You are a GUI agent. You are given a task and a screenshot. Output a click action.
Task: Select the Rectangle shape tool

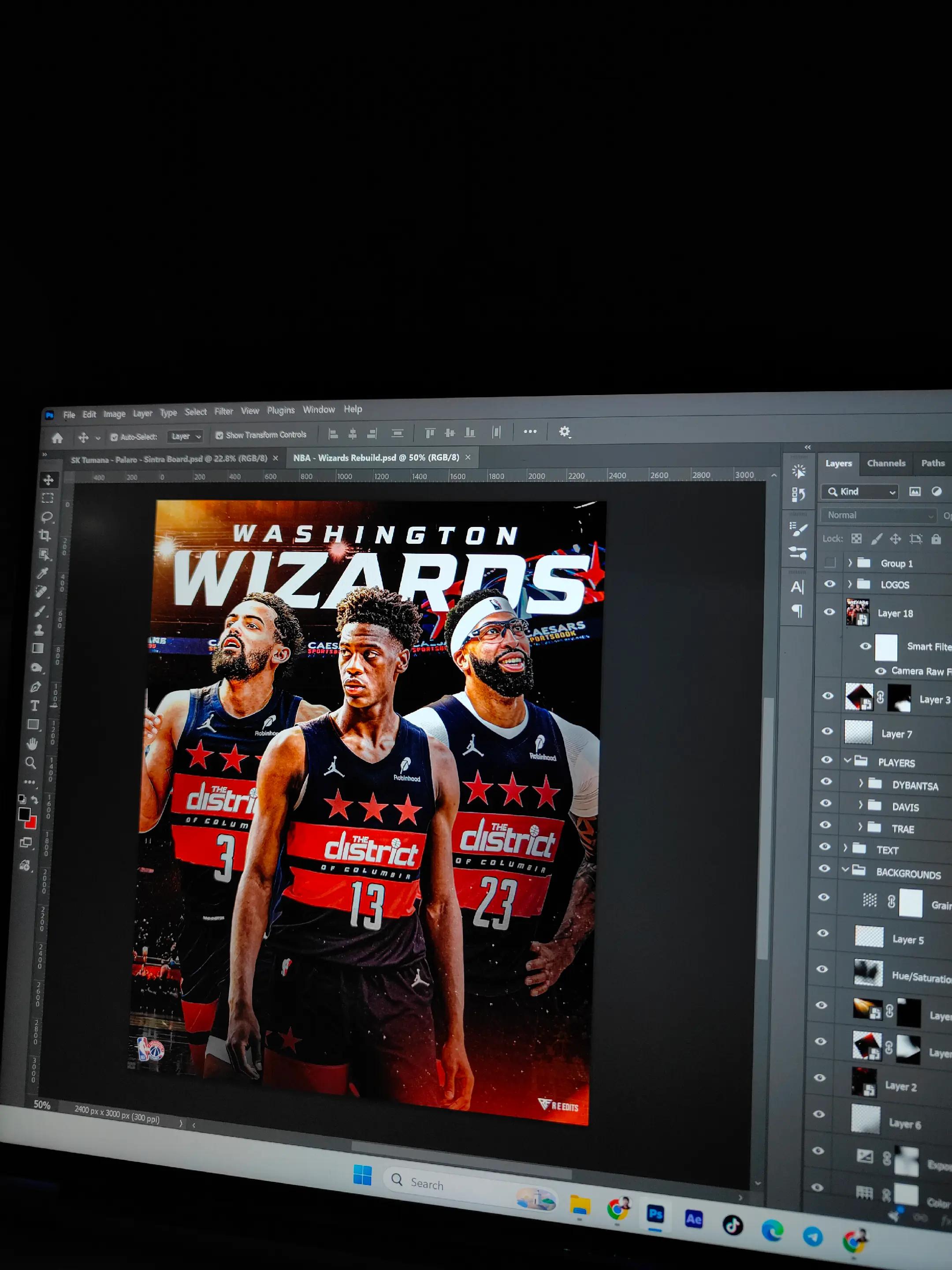click(x=33, y=725)
